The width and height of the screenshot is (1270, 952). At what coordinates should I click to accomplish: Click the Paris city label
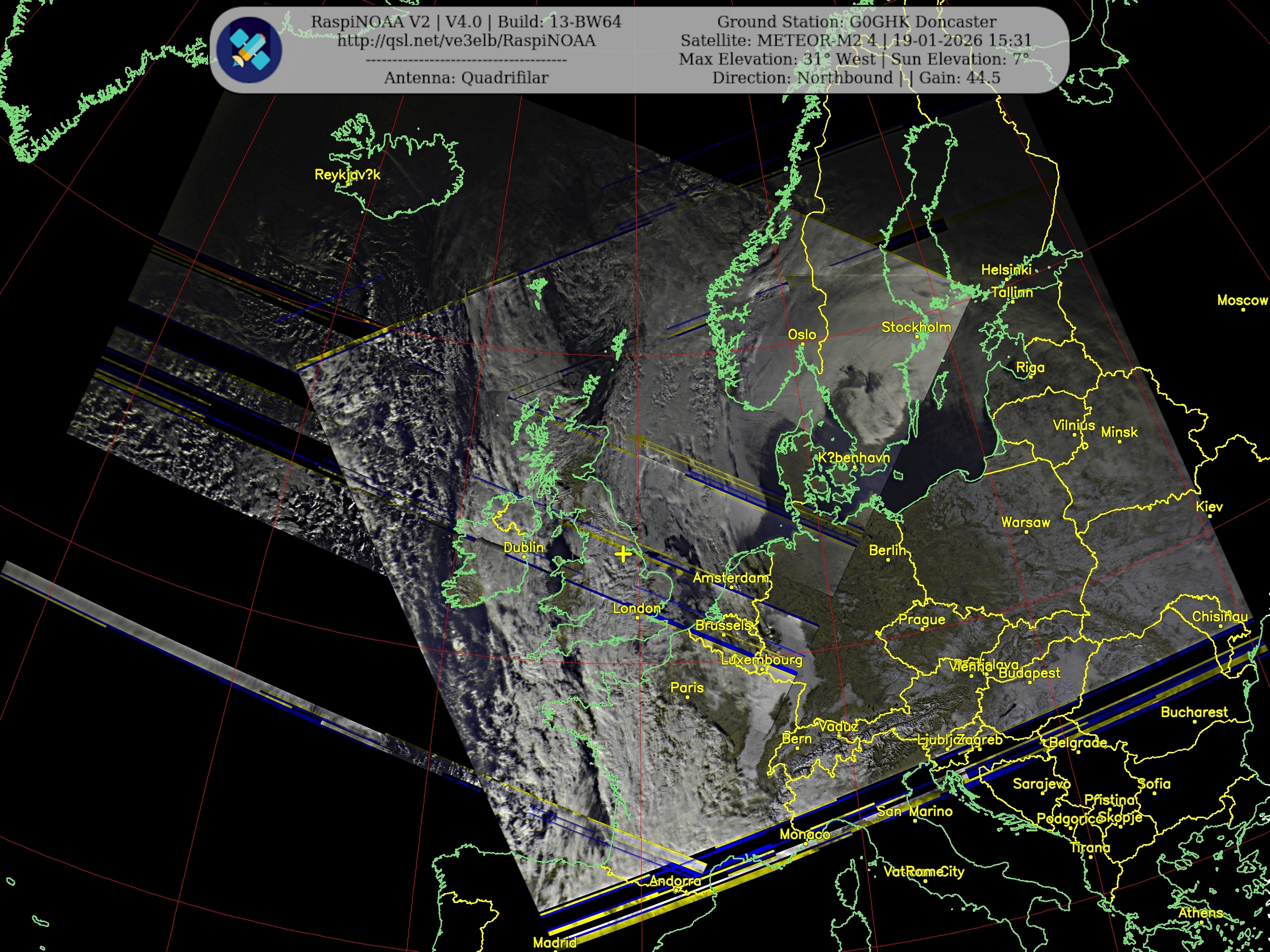687,687
